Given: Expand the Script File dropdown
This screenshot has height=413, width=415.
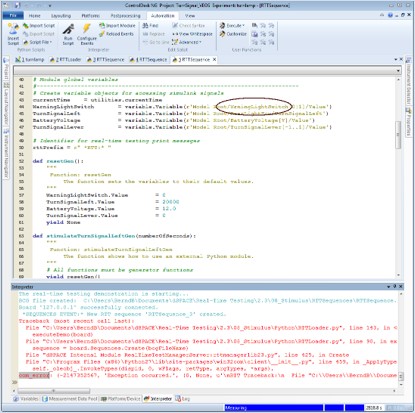Looking at the screenshot, I should point(38,42).
